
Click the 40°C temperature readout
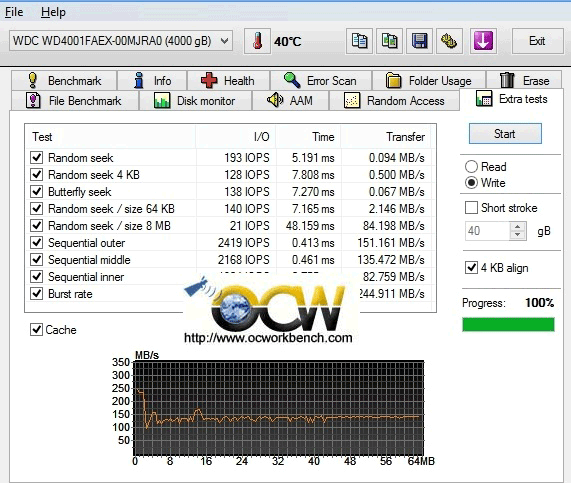tap(288, 42)
